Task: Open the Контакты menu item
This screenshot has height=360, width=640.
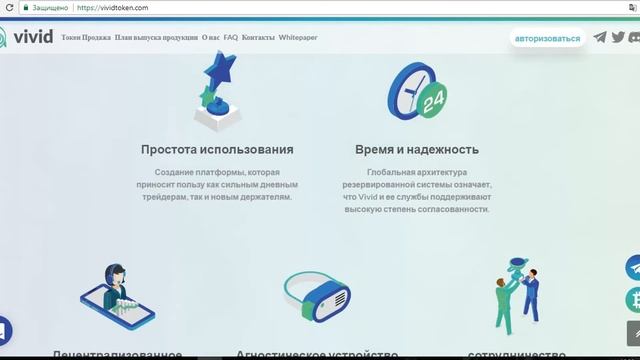Action: pos(258,37)
